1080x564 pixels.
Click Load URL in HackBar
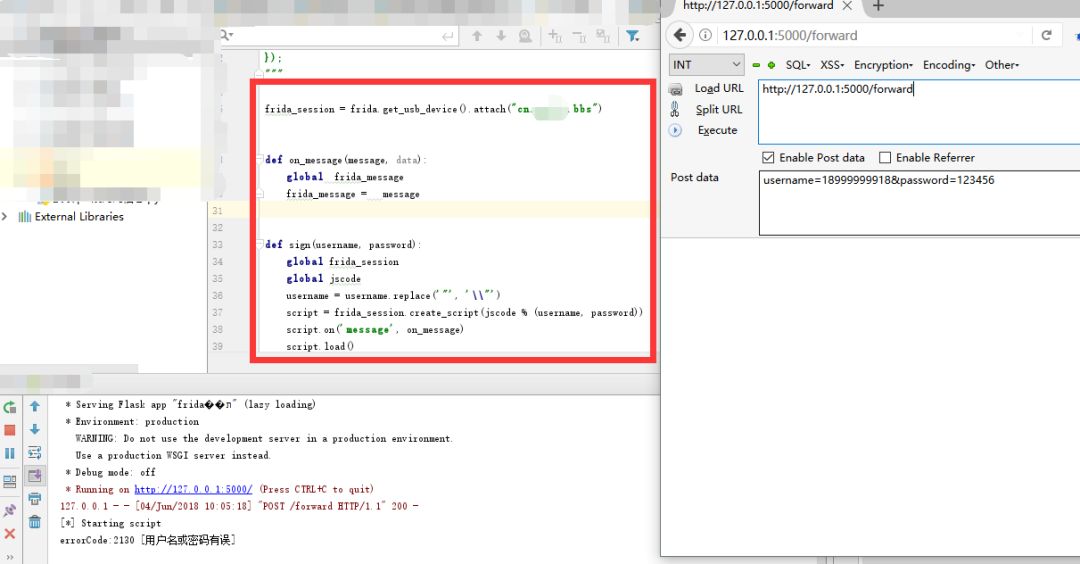click(x=718, y=88)
